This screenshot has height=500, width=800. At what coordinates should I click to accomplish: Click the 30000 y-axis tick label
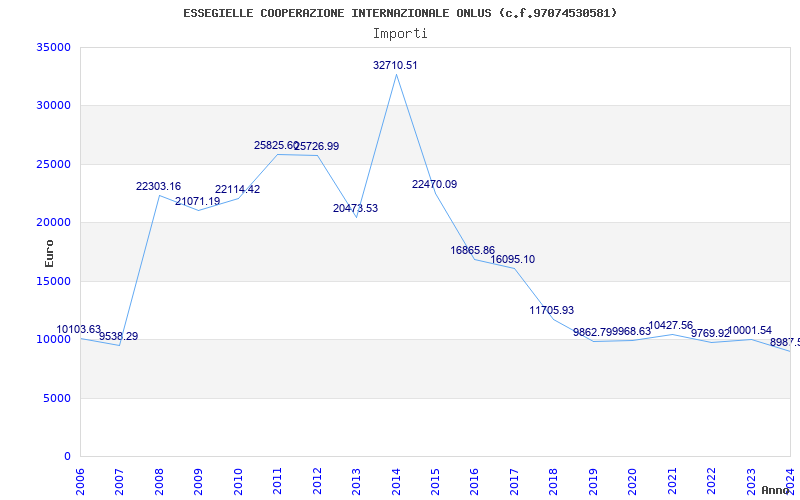click(53, 106)
